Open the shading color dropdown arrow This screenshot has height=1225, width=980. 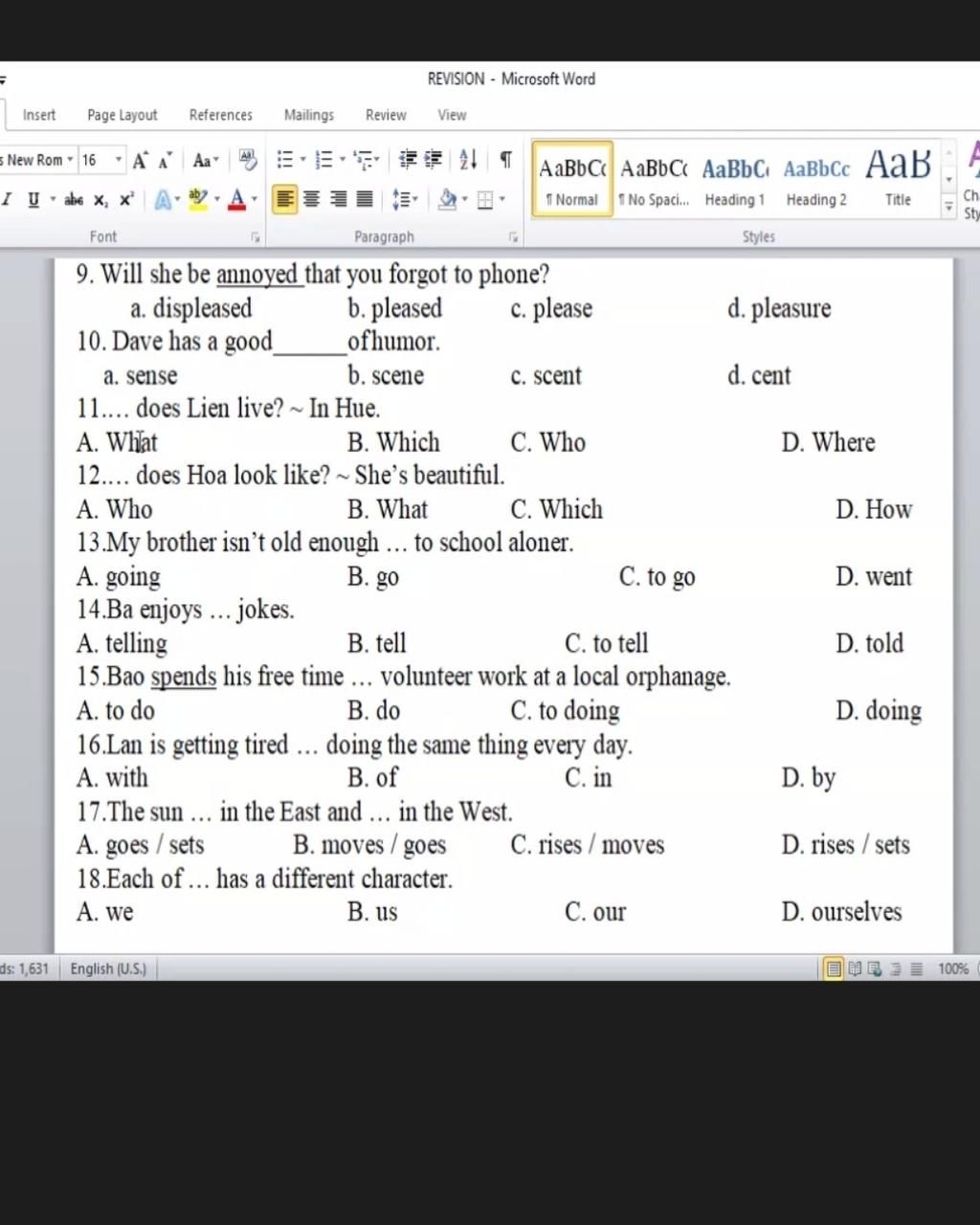coord(464,200)
